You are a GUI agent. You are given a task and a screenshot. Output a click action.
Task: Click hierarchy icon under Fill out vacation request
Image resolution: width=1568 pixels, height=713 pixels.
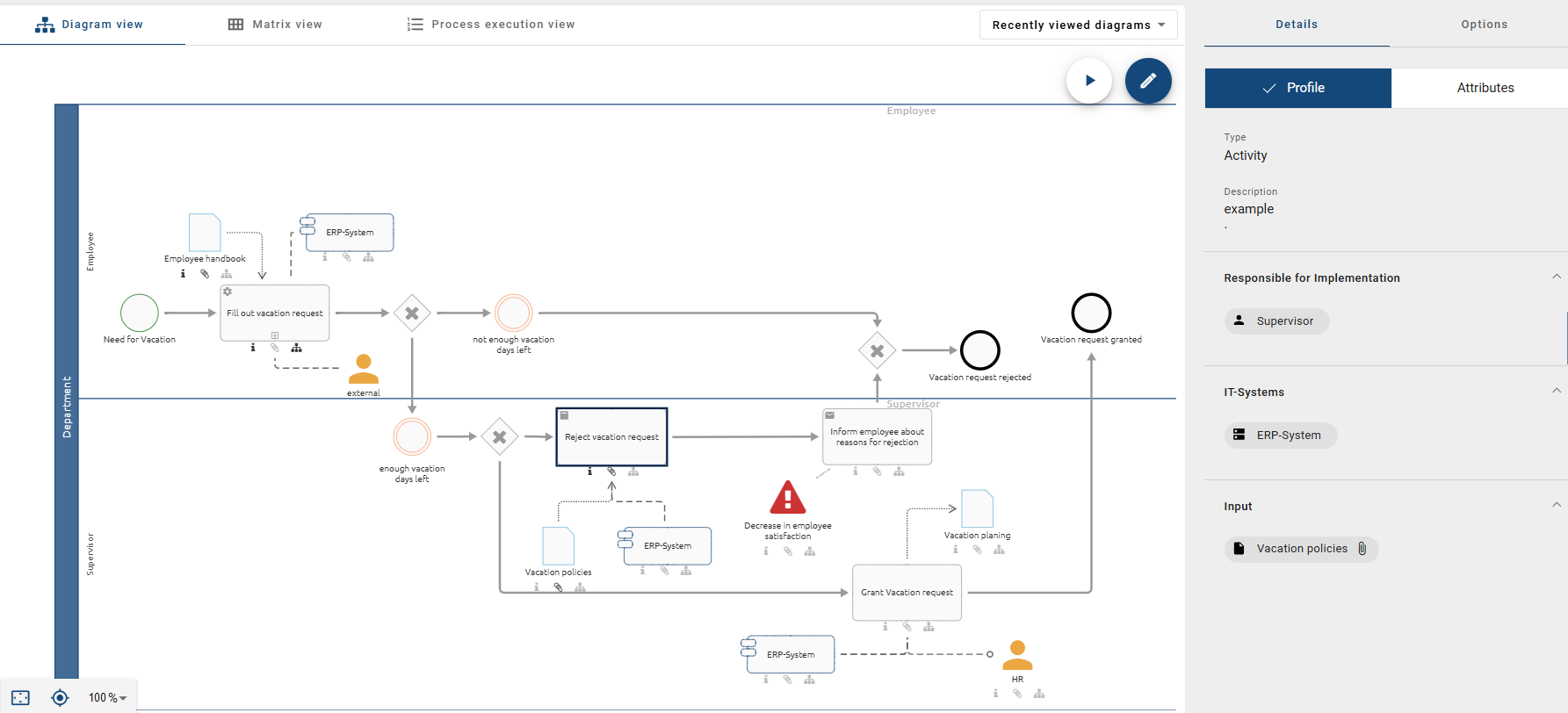point(297,348)
